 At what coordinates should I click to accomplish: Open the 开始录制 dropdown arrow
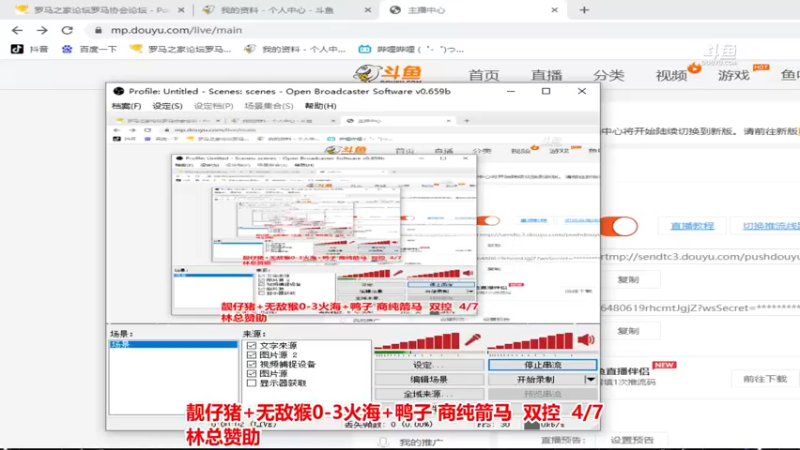pyautogui.click(x=590, y=380)
